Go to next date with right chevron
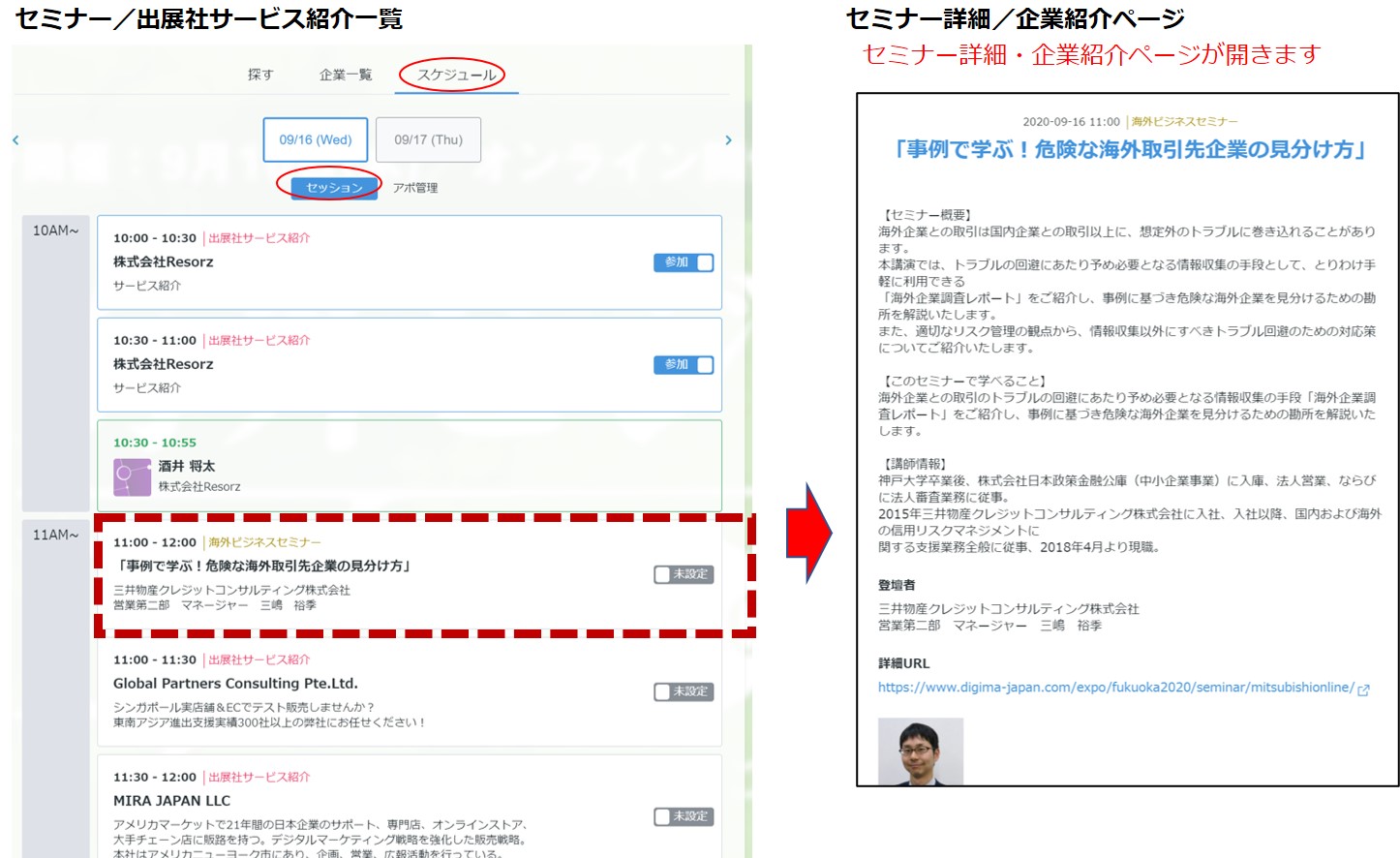Viewport: 1400px width, 858px height. (728, 140)
